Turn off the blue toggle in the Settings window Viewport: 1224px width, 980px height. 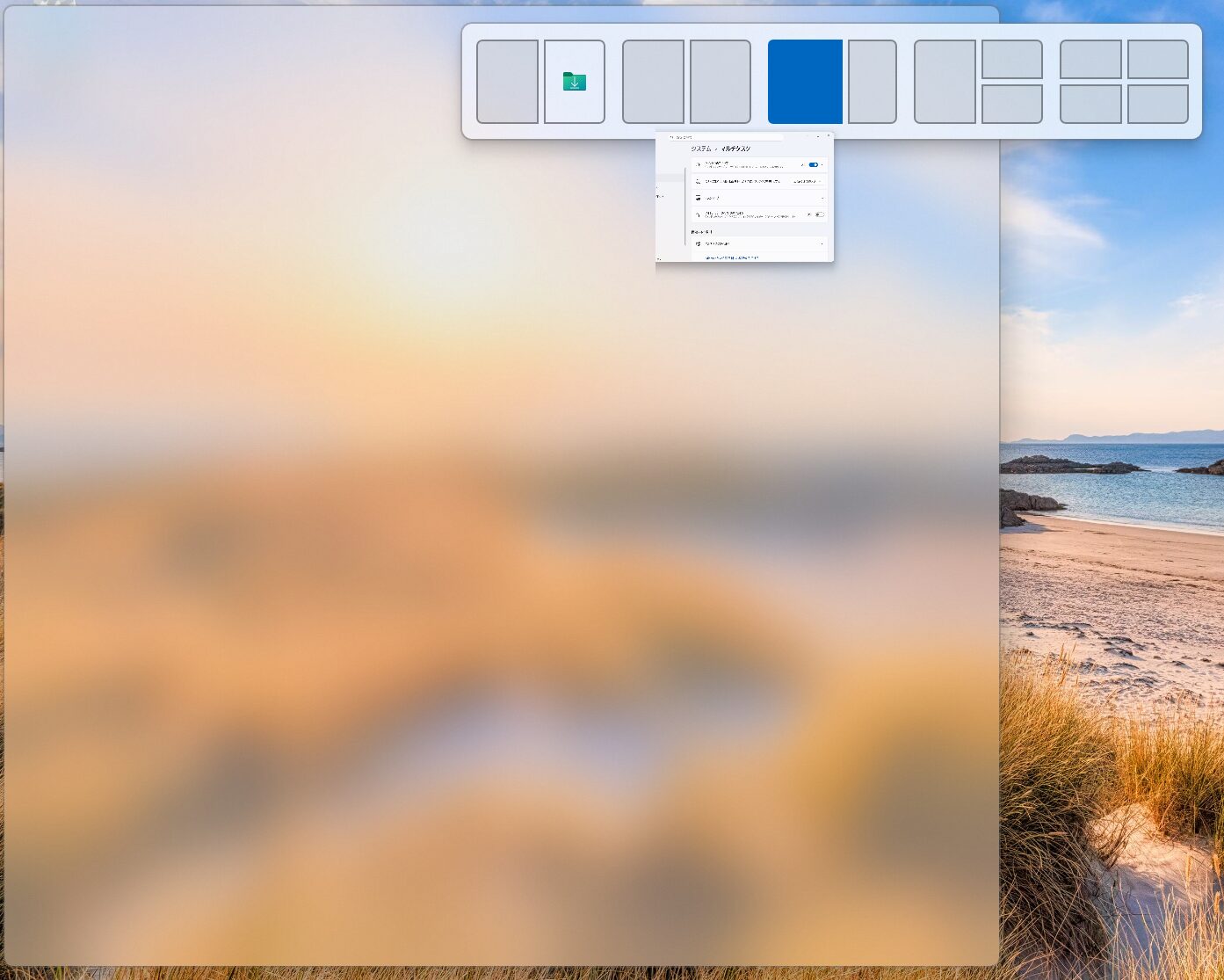coord(813,164)
